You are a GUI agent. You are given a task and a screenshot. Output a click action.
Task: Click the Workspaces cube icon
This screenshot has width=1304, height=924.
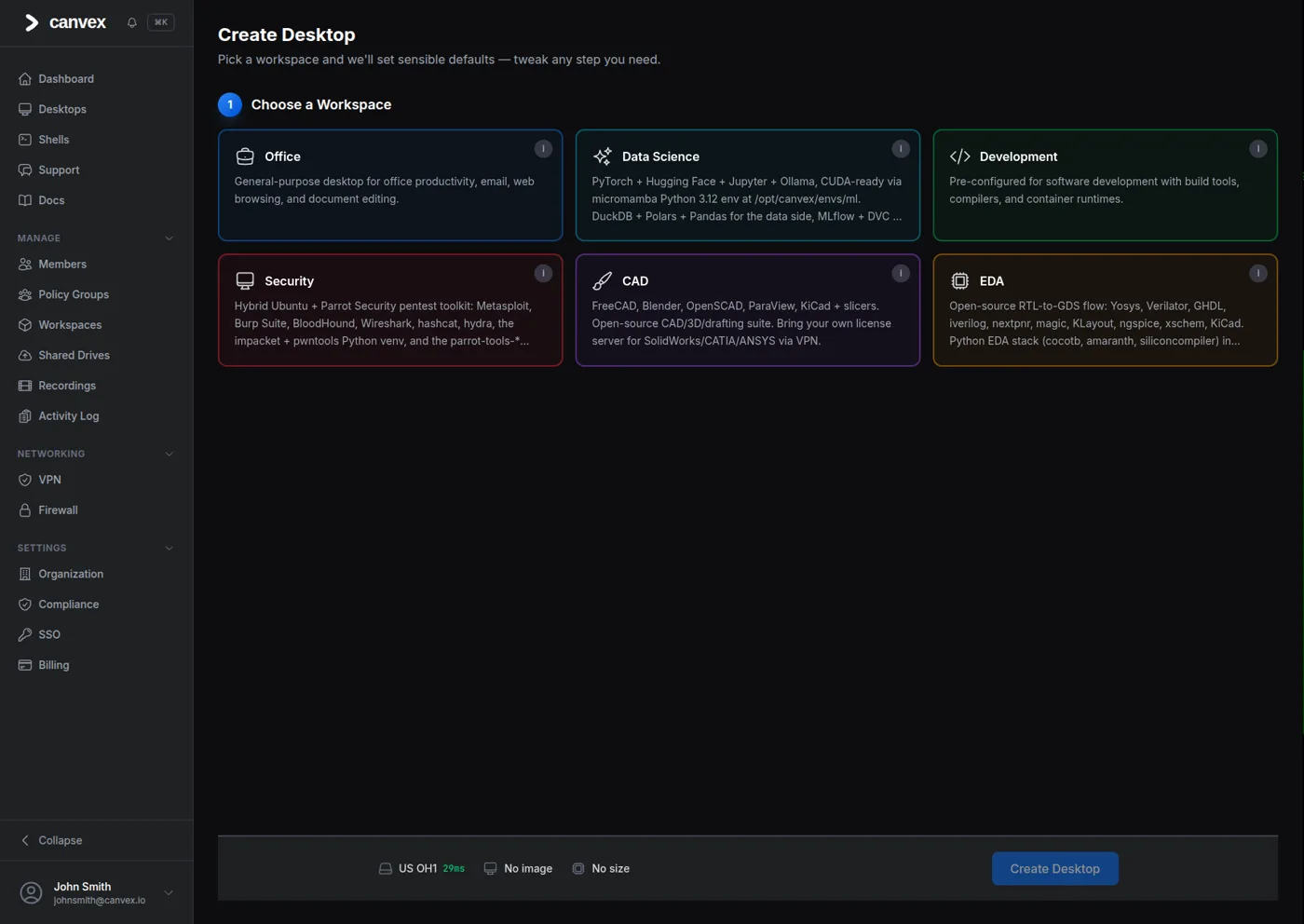25,325
